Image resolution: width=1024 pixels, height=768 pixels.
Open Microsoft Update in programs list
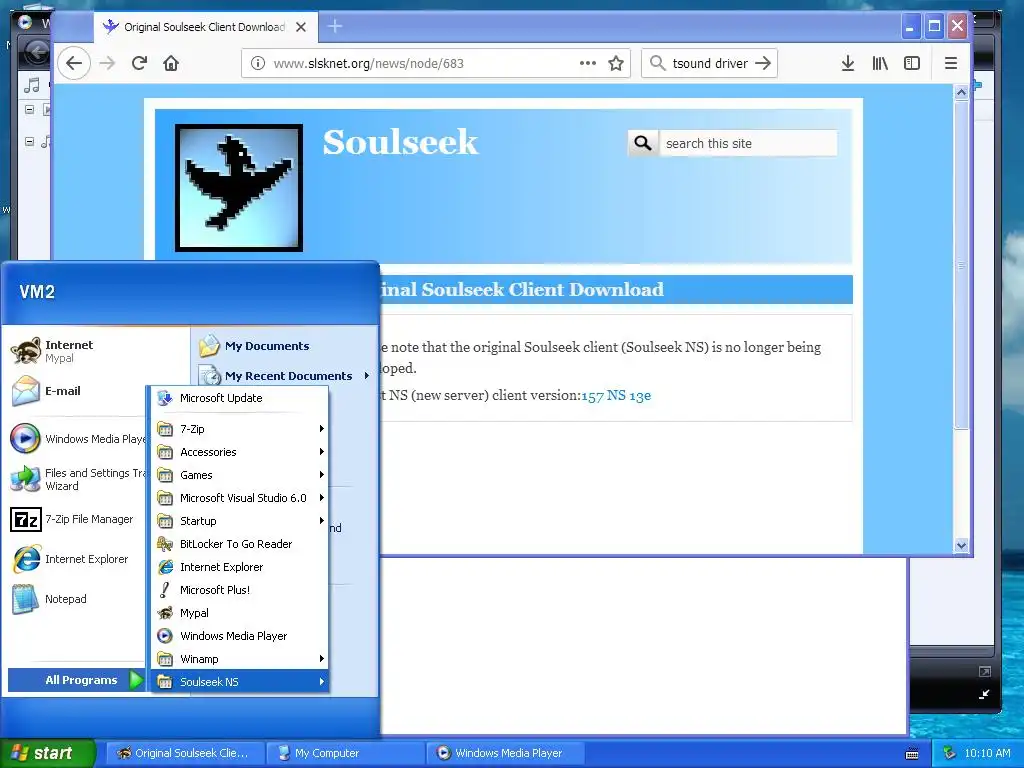240,398
